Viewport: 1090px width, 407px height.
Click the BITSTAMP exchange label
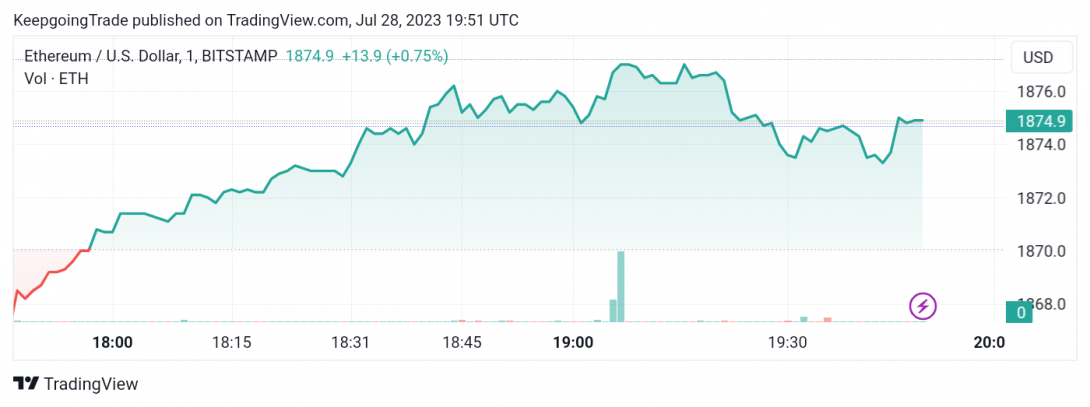(x=238, y=57)
